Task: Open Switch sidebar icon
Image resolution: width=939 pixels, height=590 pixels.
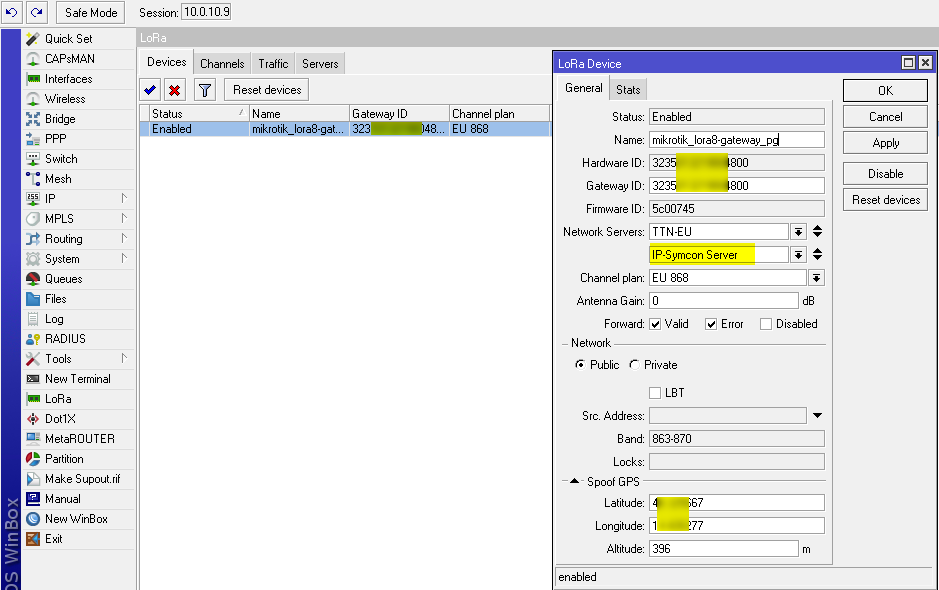Action: (x=33, y=159)
